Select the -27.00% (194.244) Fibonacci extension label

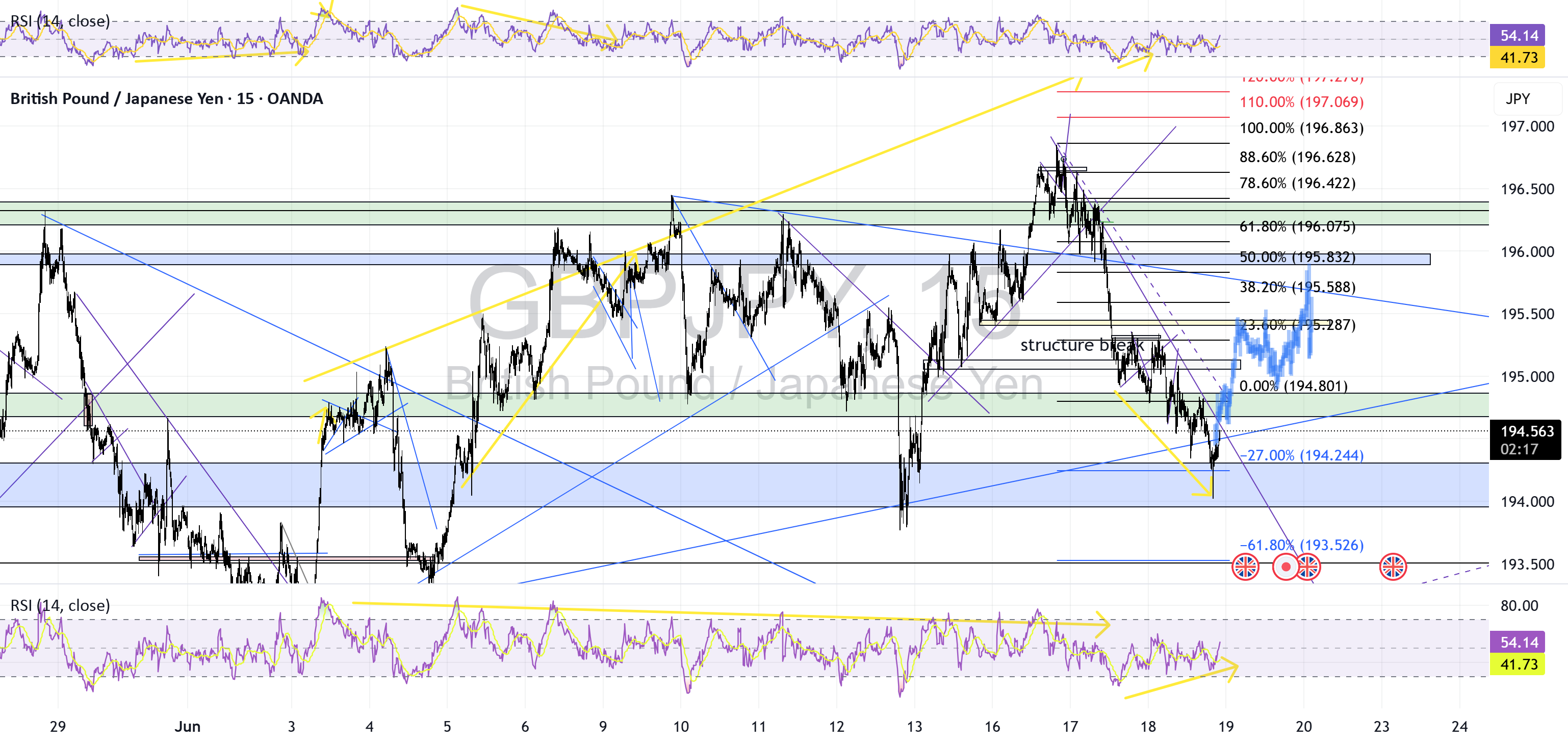coord(1301,455)
